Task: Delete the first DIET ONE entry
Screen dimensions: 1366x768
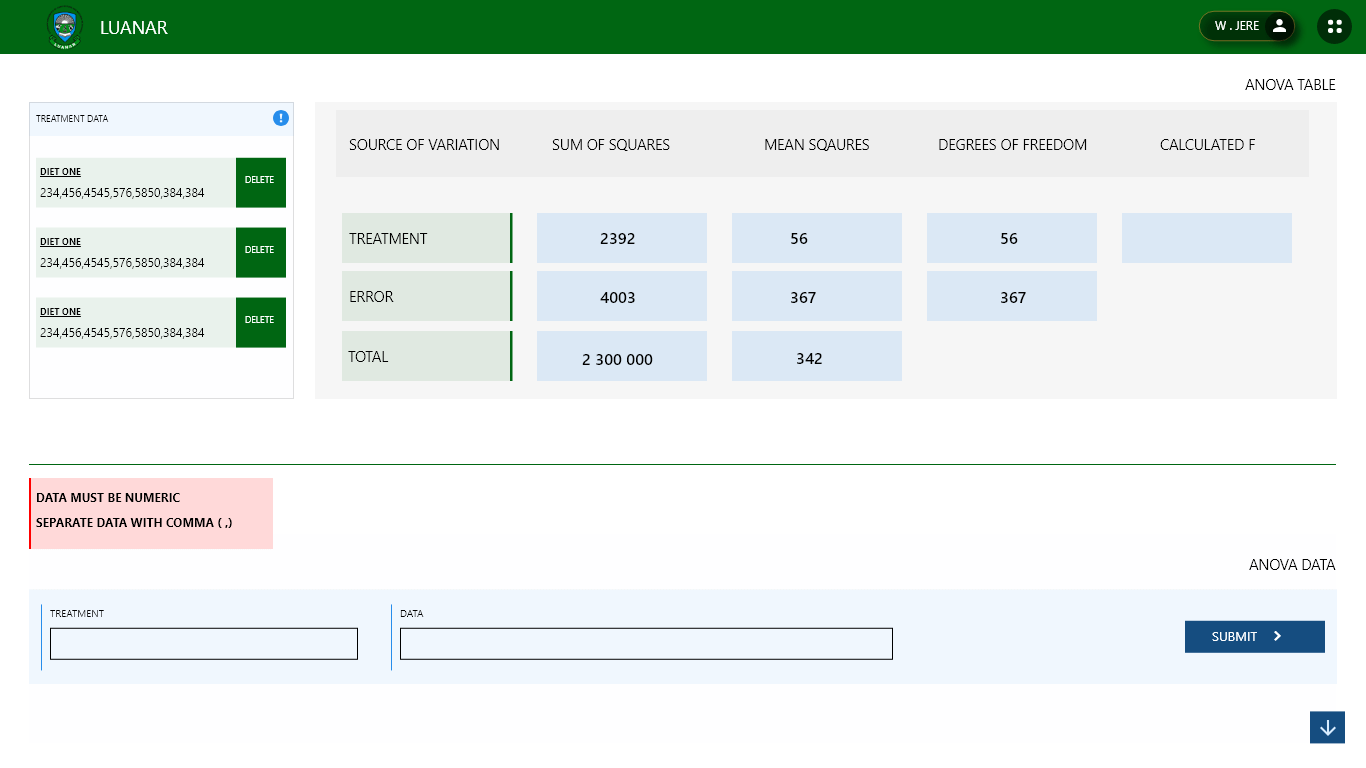Action: point(260,182)
